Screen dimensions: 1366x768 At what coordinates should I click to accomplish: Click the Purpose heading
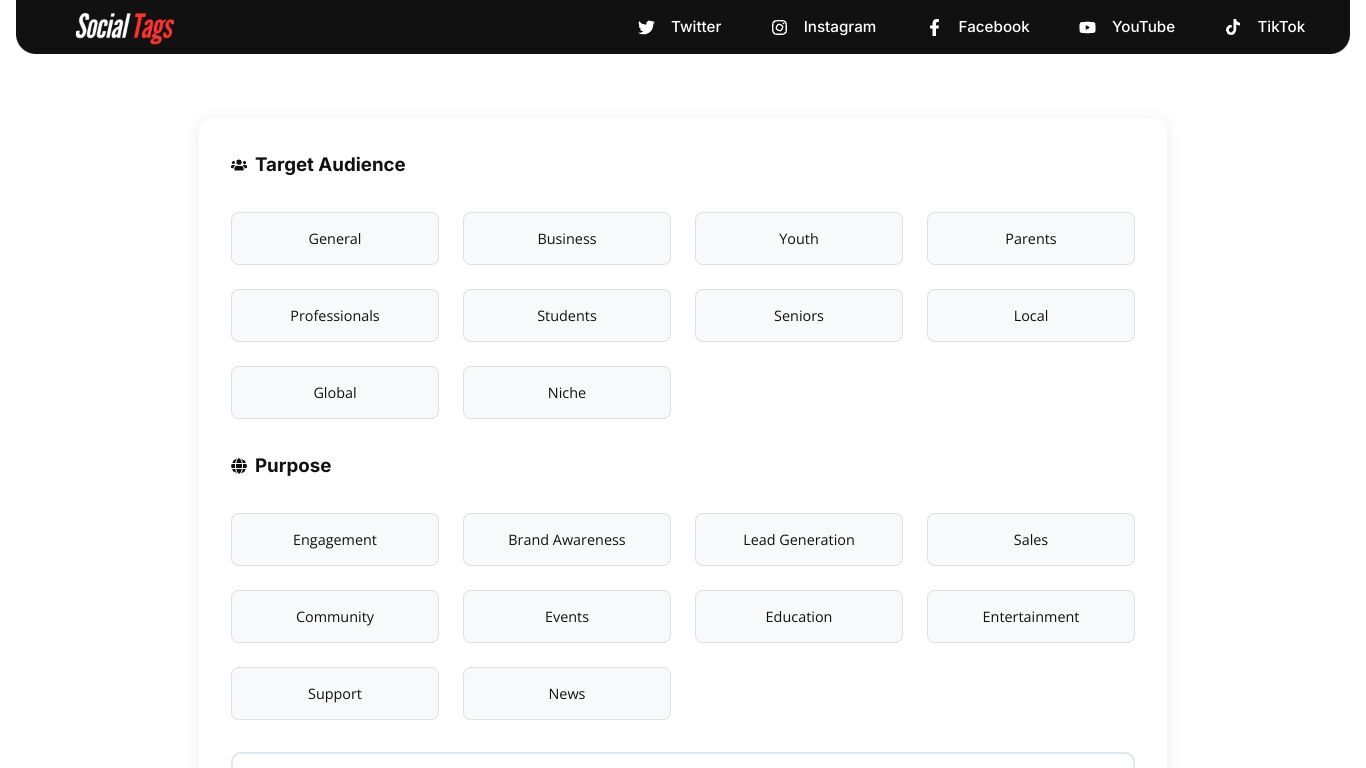293,466
